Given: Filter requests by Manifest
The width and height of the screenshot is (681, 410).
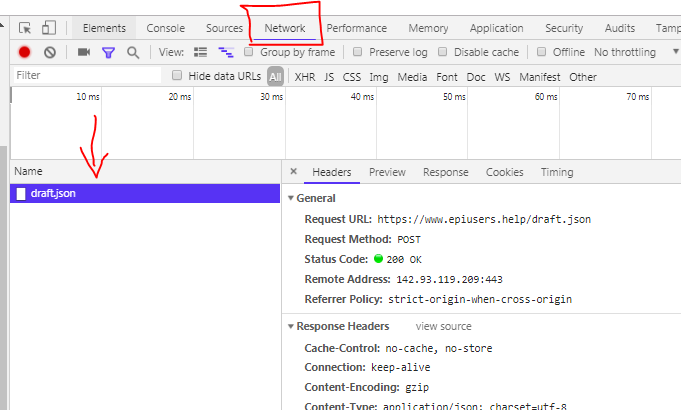Looking at the screenshot, I should pos(540,77).
